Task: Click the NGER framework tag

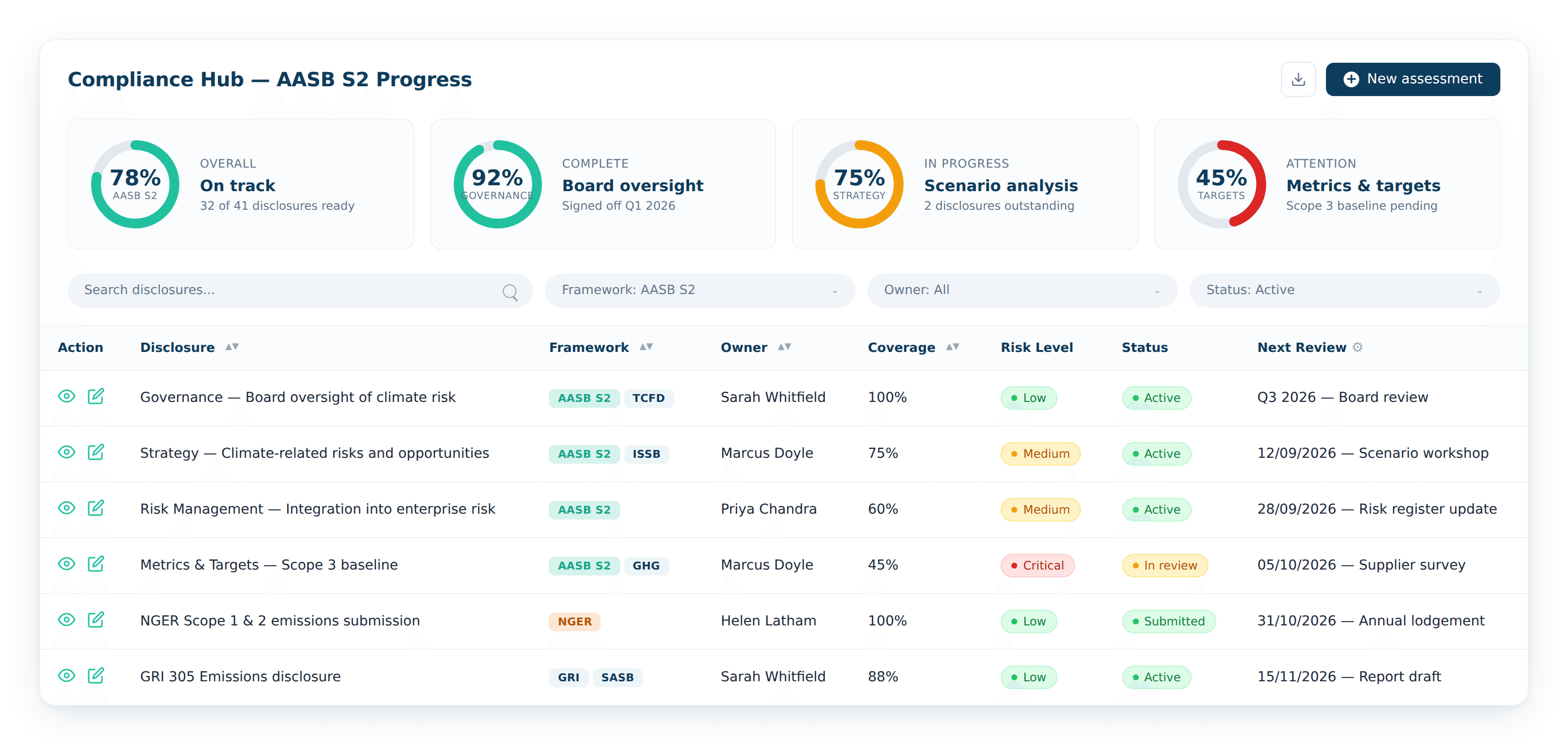Action: tap(575, 621)
